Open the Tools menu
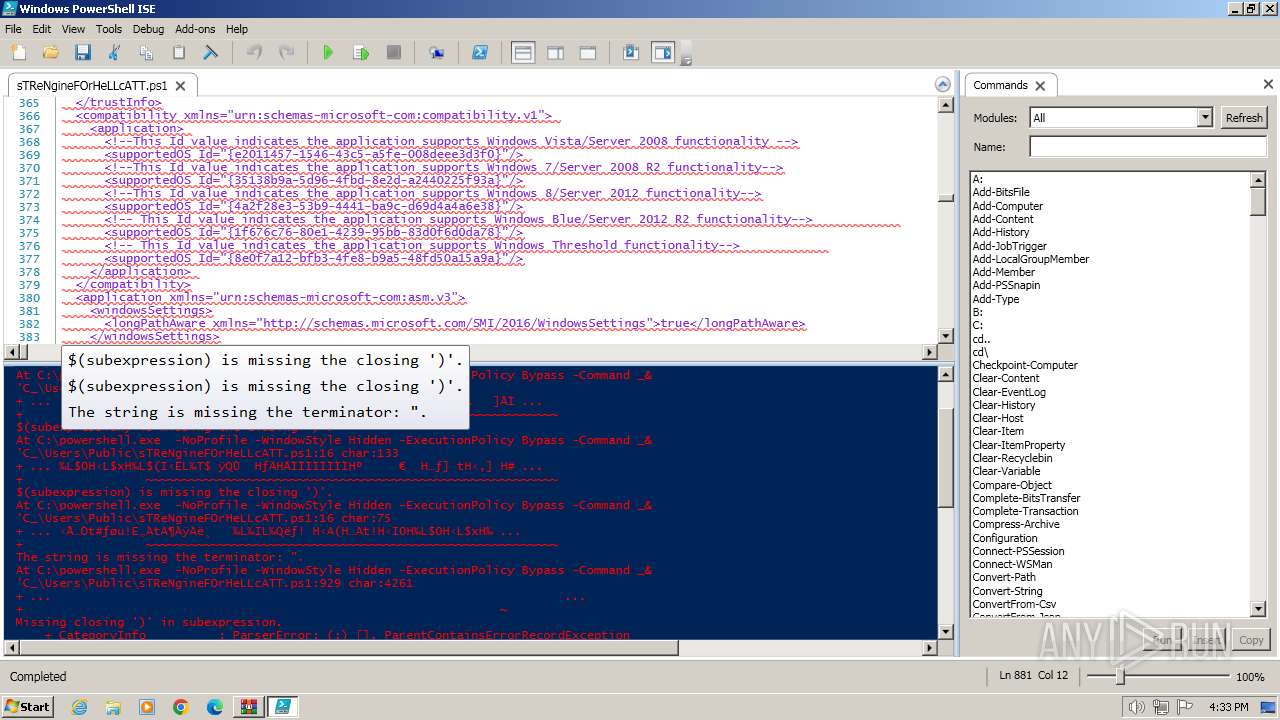This screenshot has height=720, width=1280. click(109, 29)
